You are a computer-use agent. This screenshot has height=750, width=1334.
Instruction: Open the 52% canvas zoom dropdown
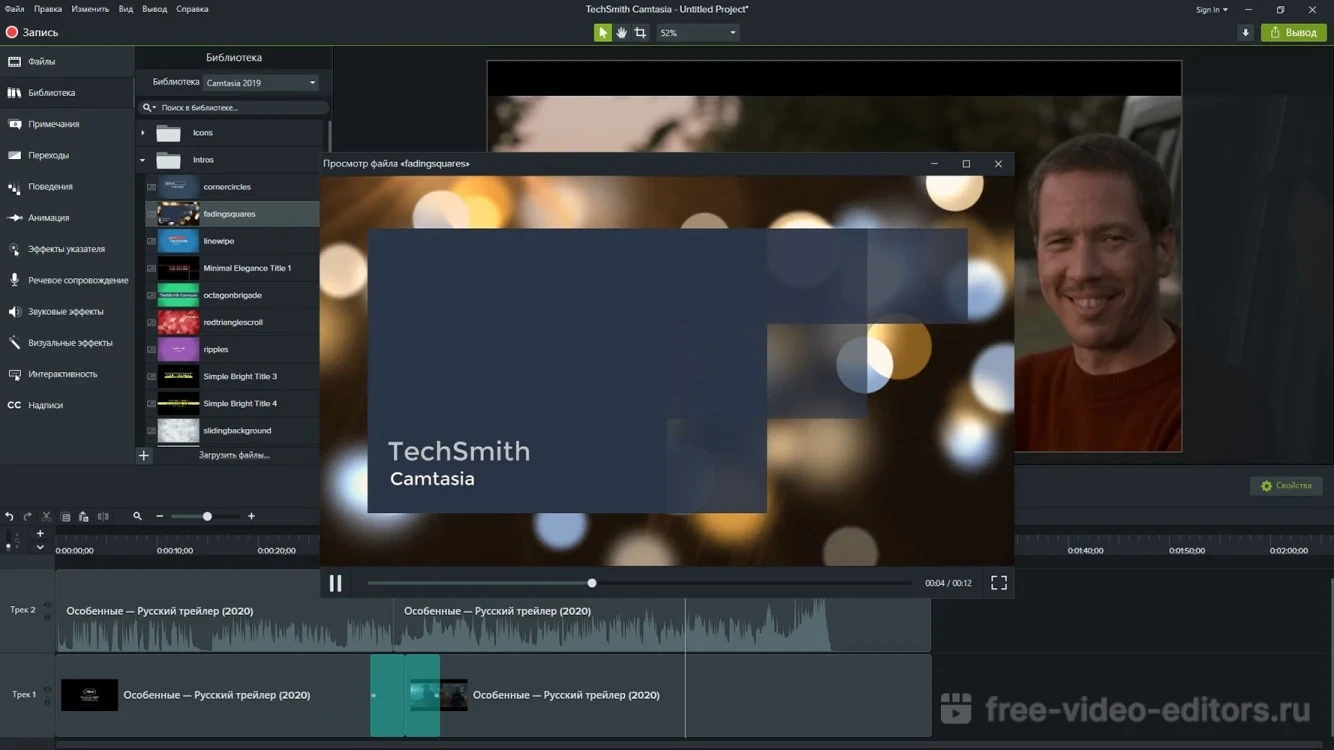pyautogui.click(x=697, y=33)
